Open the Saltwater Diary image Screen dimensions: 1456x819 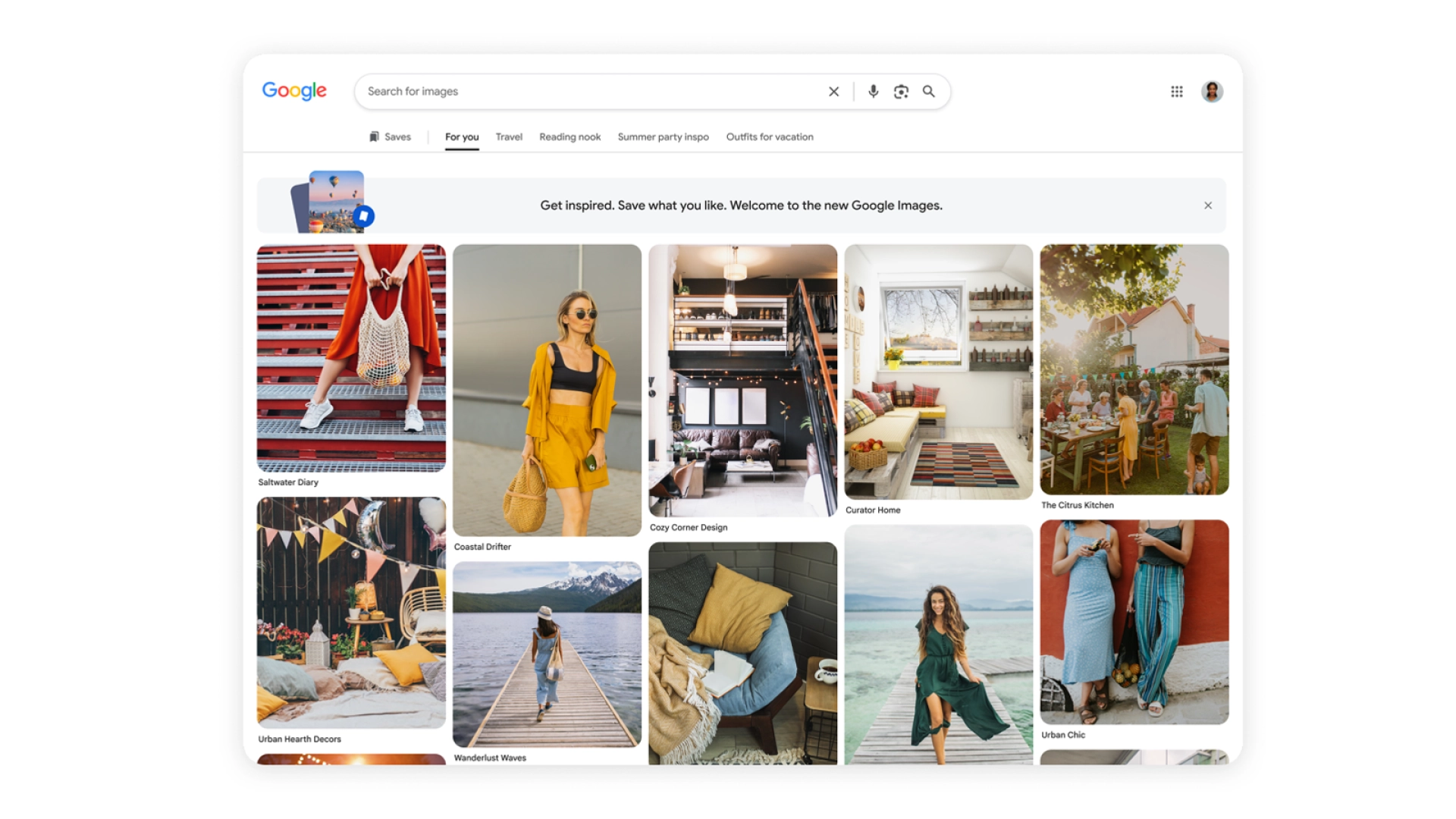[x=351, y=358]
